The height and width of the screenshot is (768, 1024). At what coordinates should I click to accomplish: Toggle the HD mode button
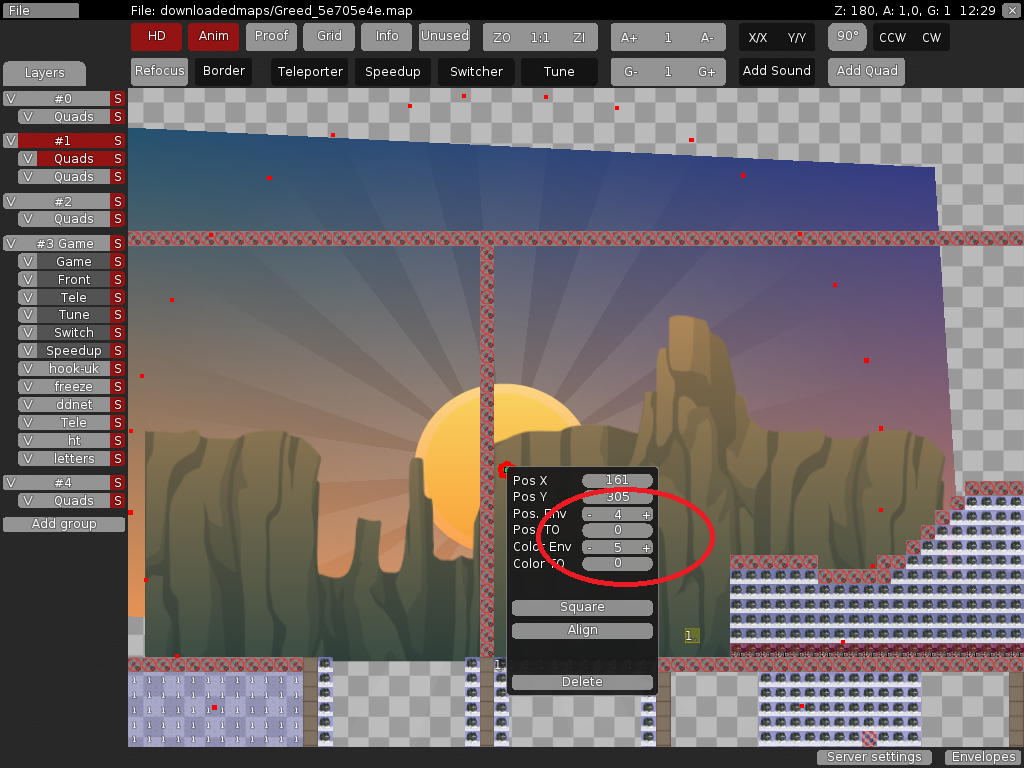(x=156, y=36)
